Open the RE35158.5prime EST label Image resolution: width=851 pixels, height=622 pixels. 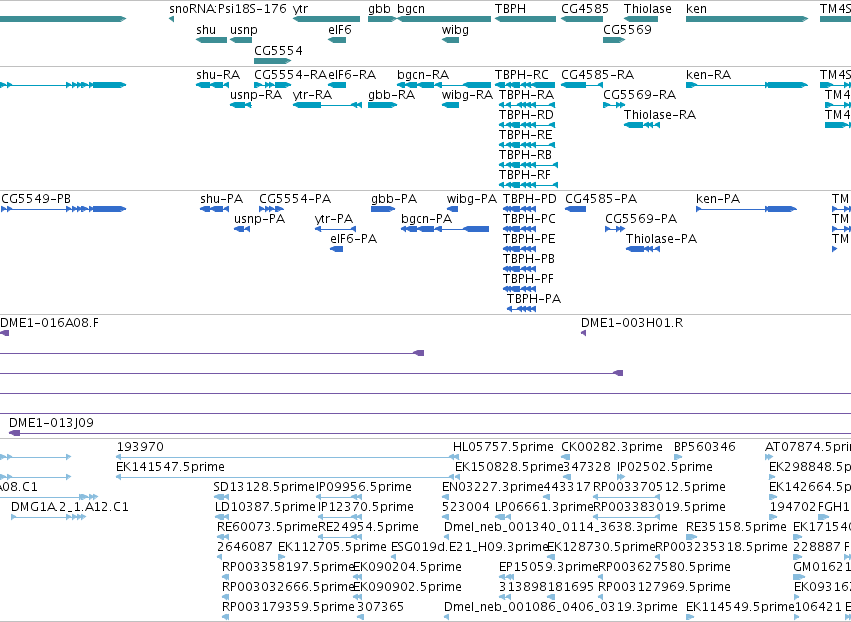pos(736,527)
